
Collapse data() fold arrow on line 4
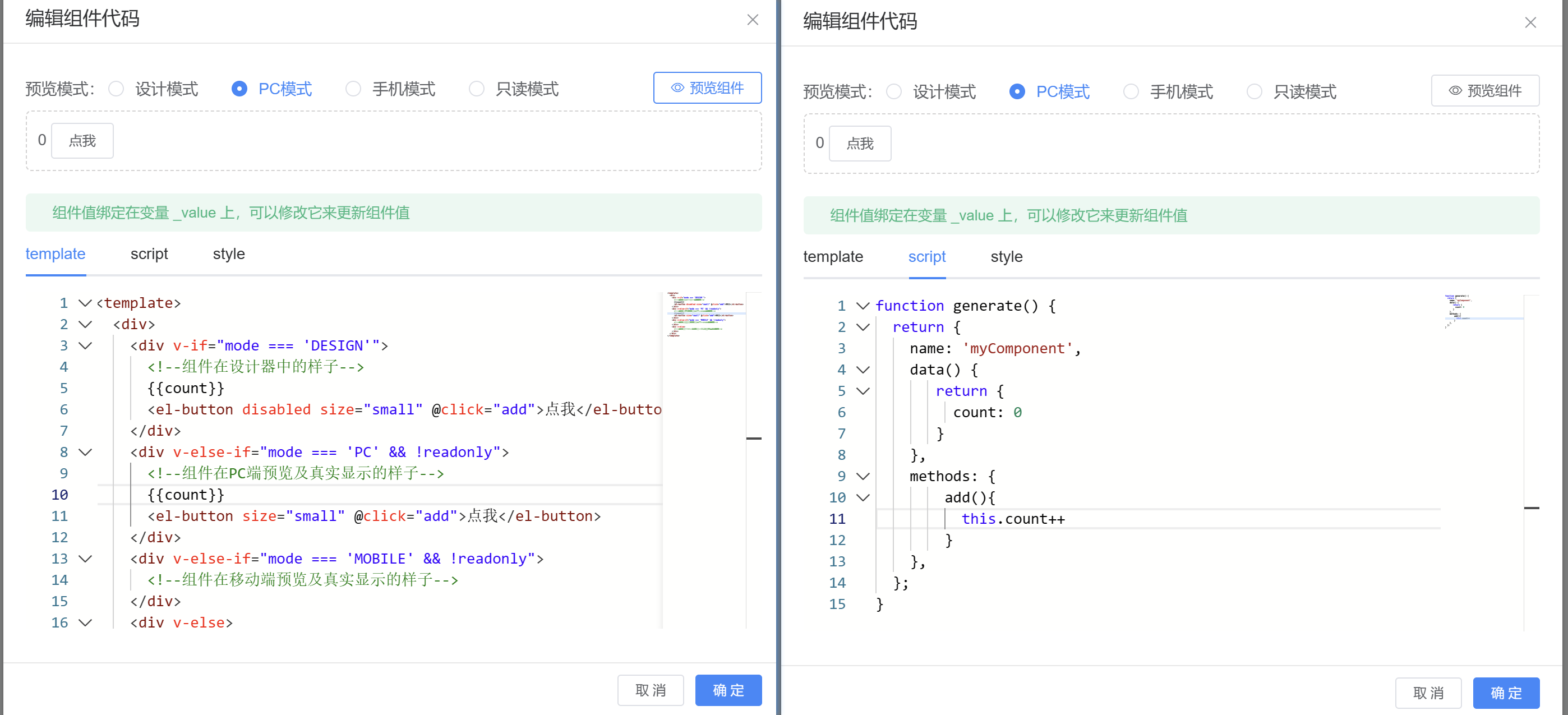pos(863,370)
